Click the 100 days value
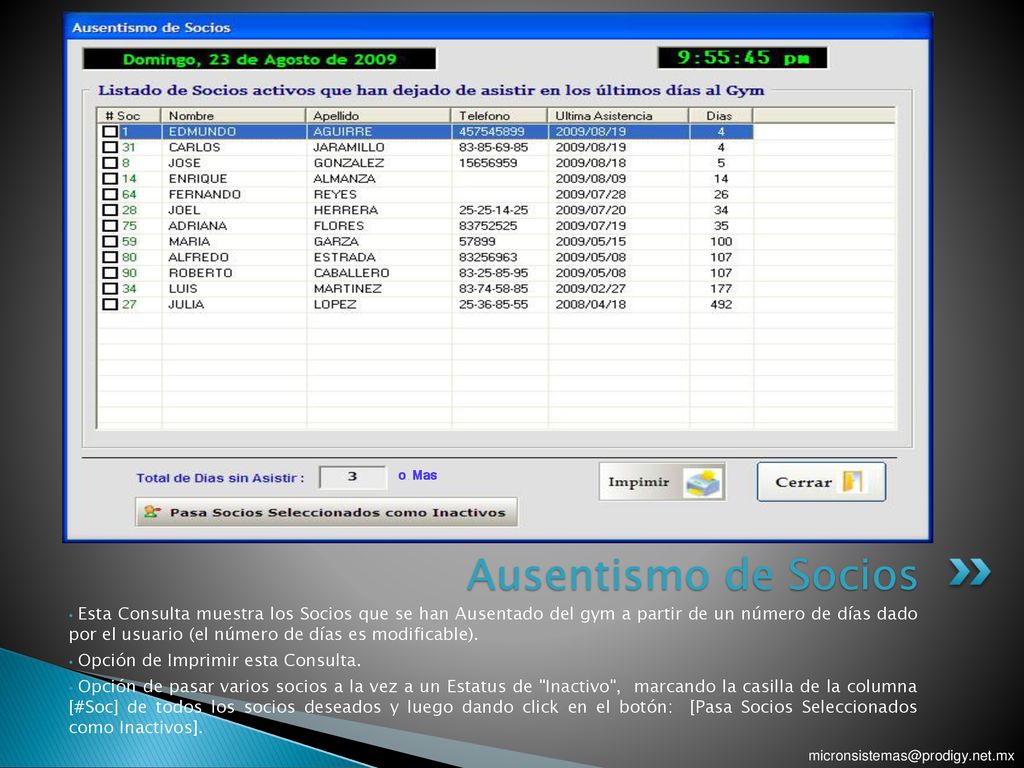1024x768 pixels. click(721, 241)
